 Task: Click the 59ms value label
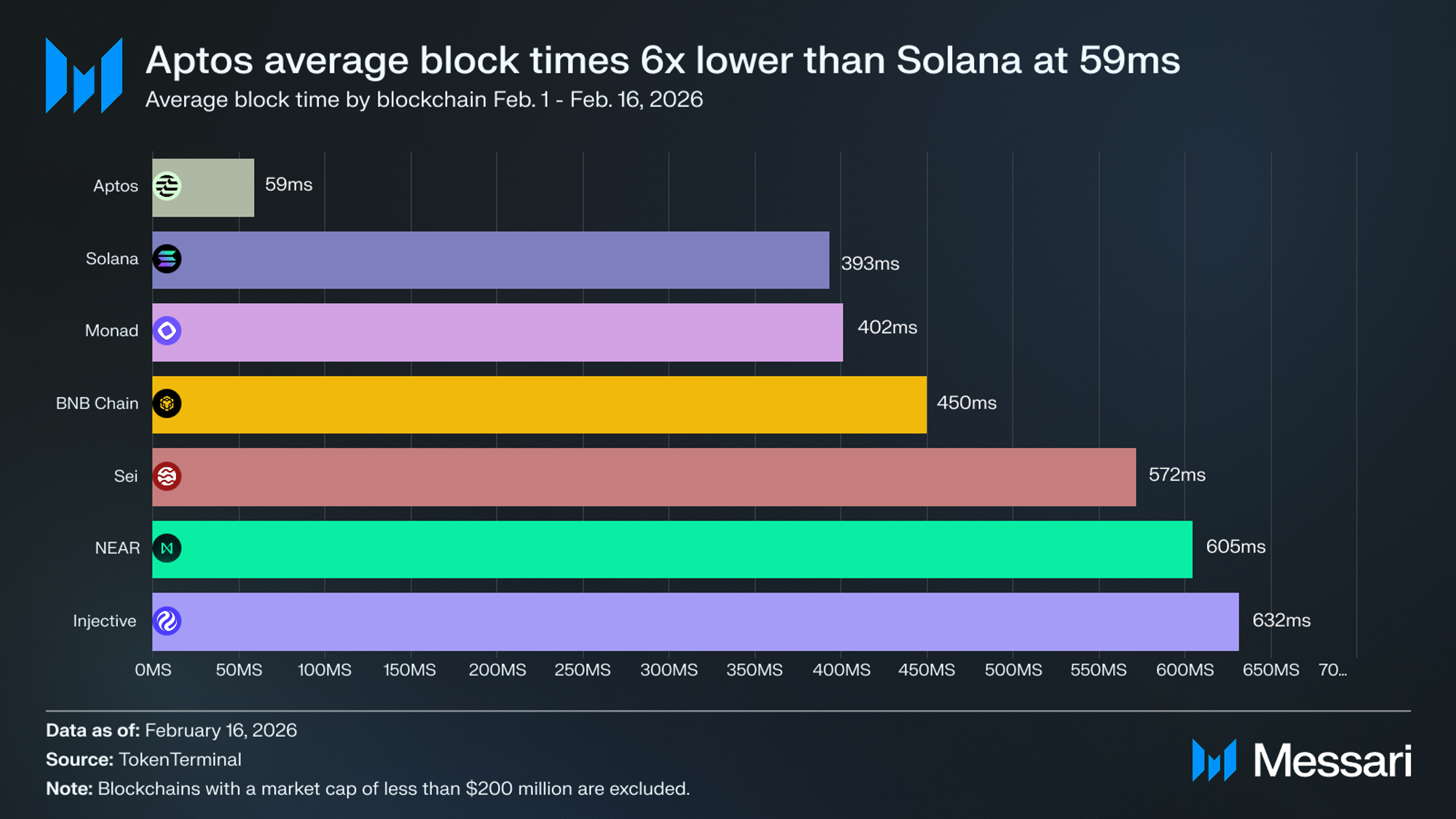point(289,185)
